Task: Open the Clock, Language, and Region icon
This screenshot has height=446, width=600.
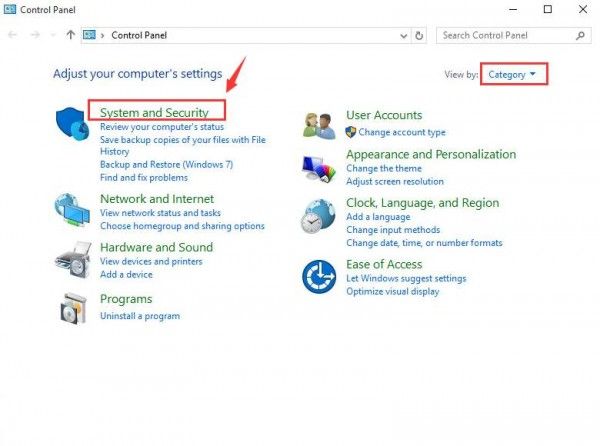Action: 318,216
